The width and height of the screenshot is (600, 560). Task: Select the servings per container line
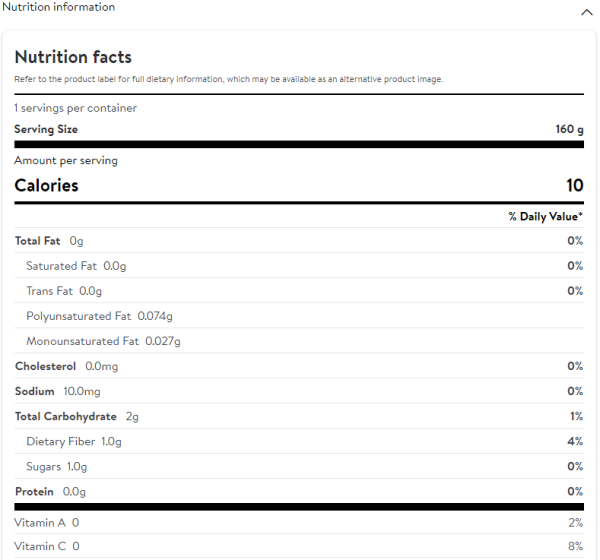click(x=76, y=108)
